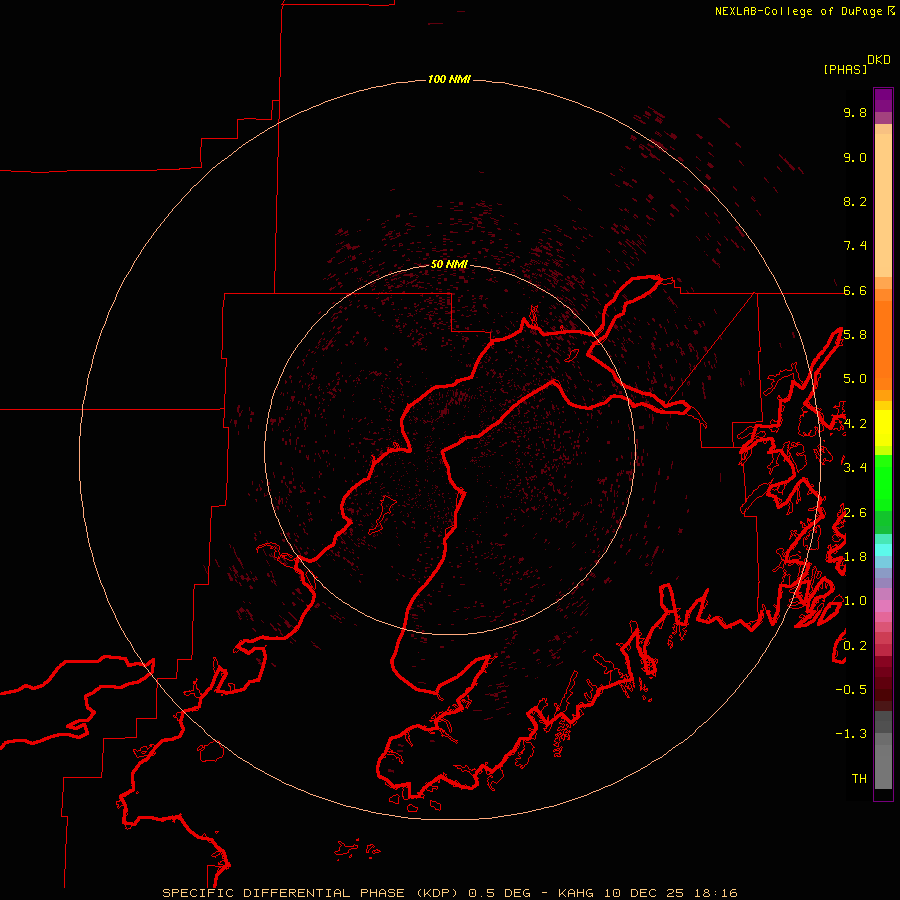Click the 100 NMI range ring label
Screen dimensions: 900x900
pos(449,79)
